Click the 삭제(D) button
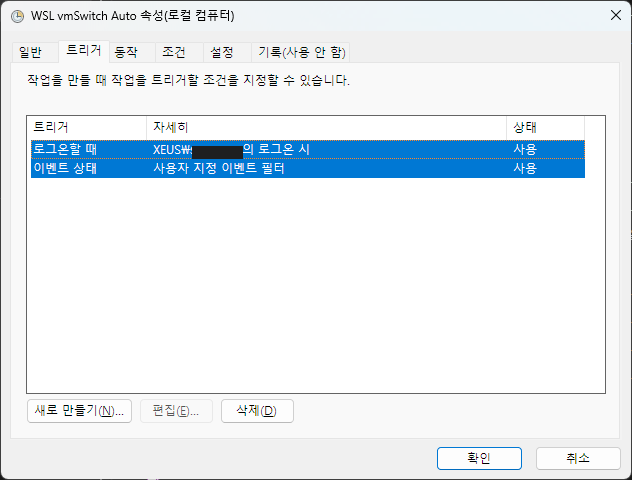The height and width of the screenshot is (480, 632). point(257,411)
